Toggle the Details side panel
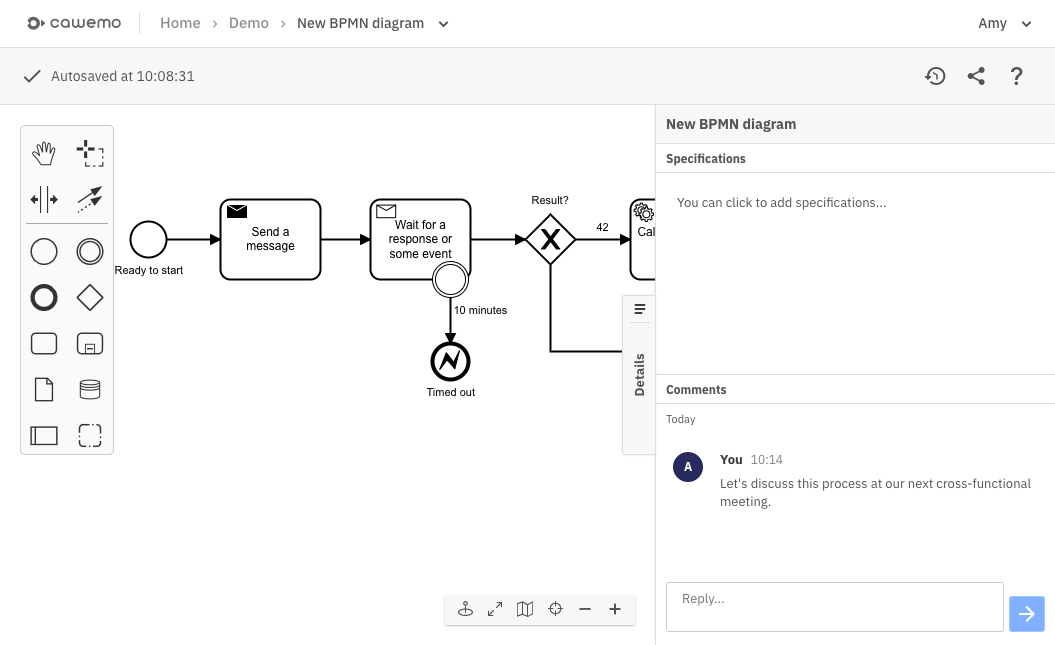This screenshot has height=645, width=1055. pyautogui.click(x=639, y=374)
